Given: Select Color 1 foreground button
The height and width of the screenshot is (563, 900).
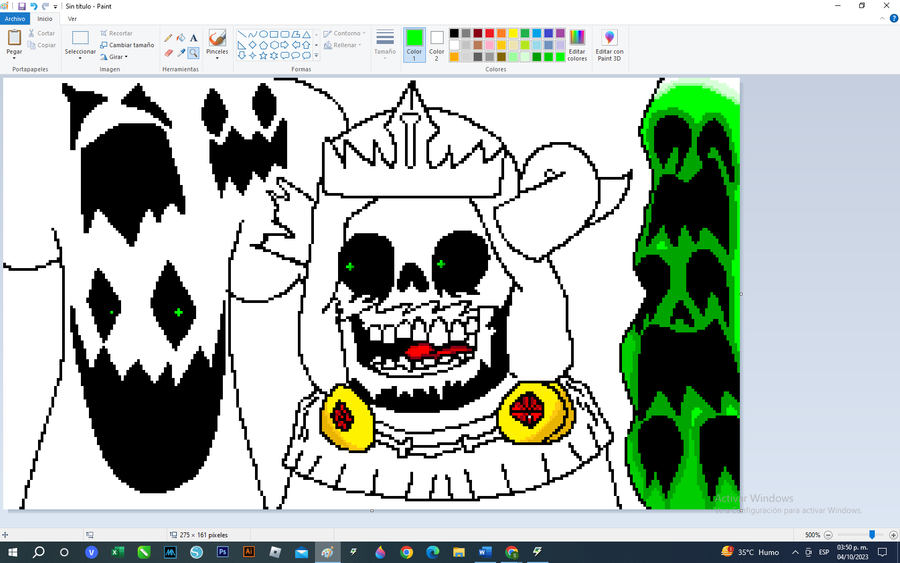Looking at the screenshot, I should 414,44.
